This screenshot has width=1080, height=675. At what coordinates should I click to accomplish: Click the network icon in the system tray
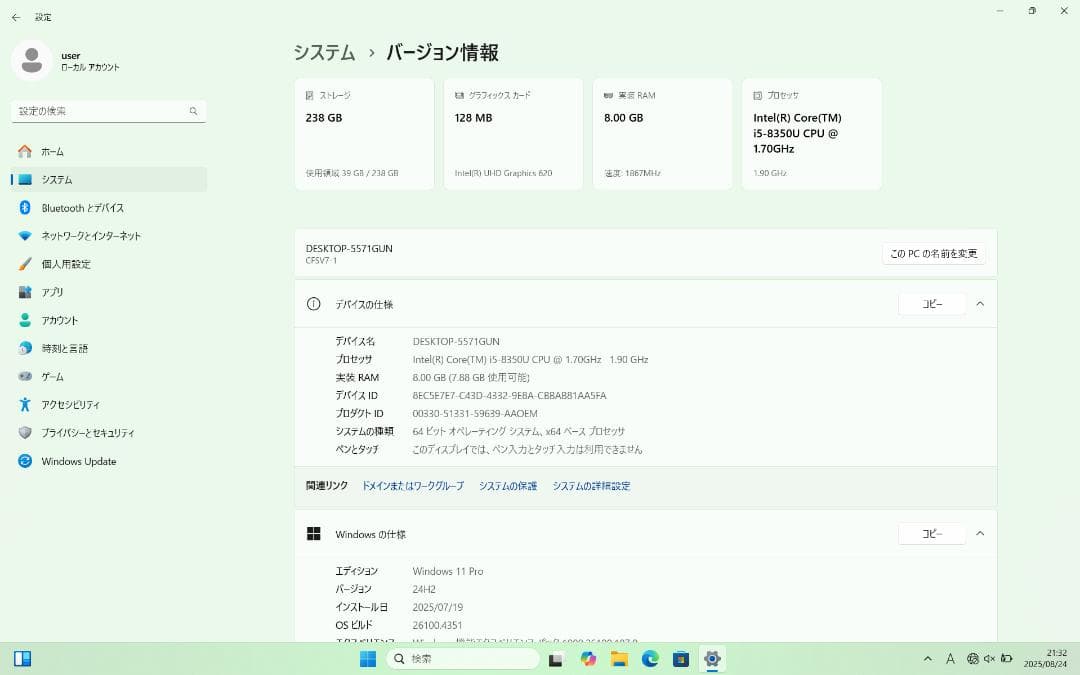[972, 660]
